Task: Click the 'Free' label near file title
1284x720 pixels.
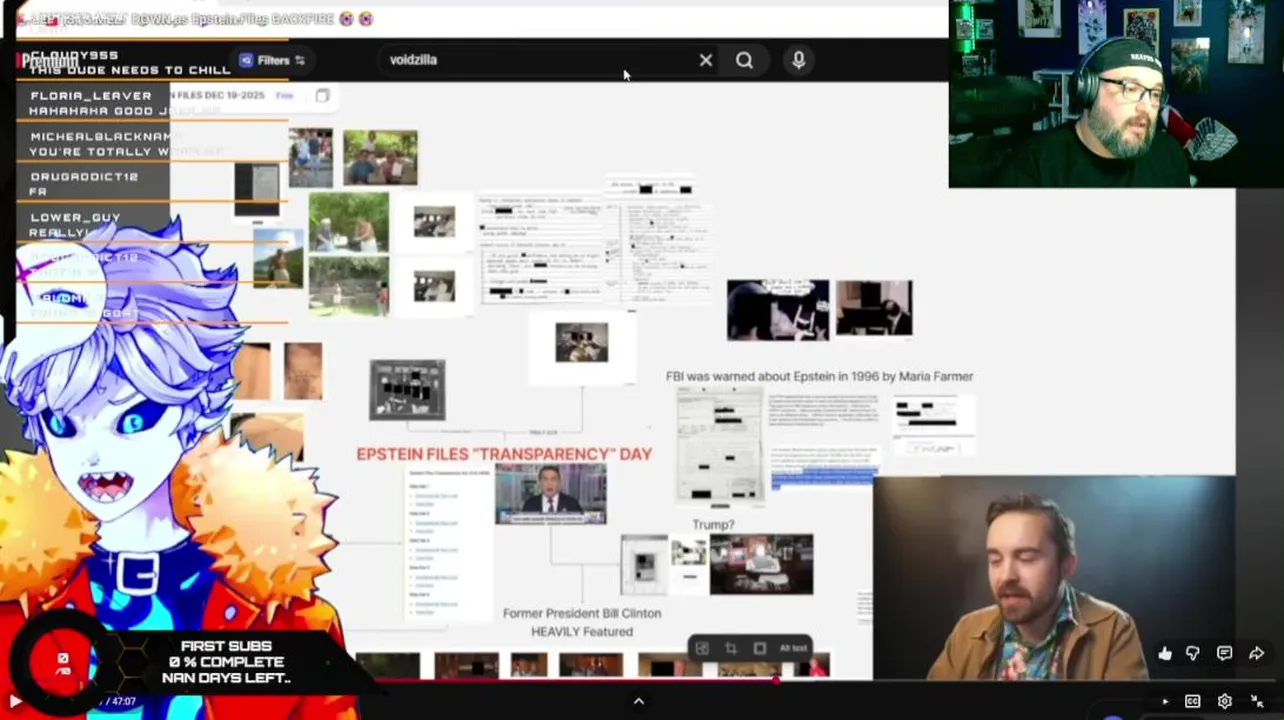Action: 285,96
